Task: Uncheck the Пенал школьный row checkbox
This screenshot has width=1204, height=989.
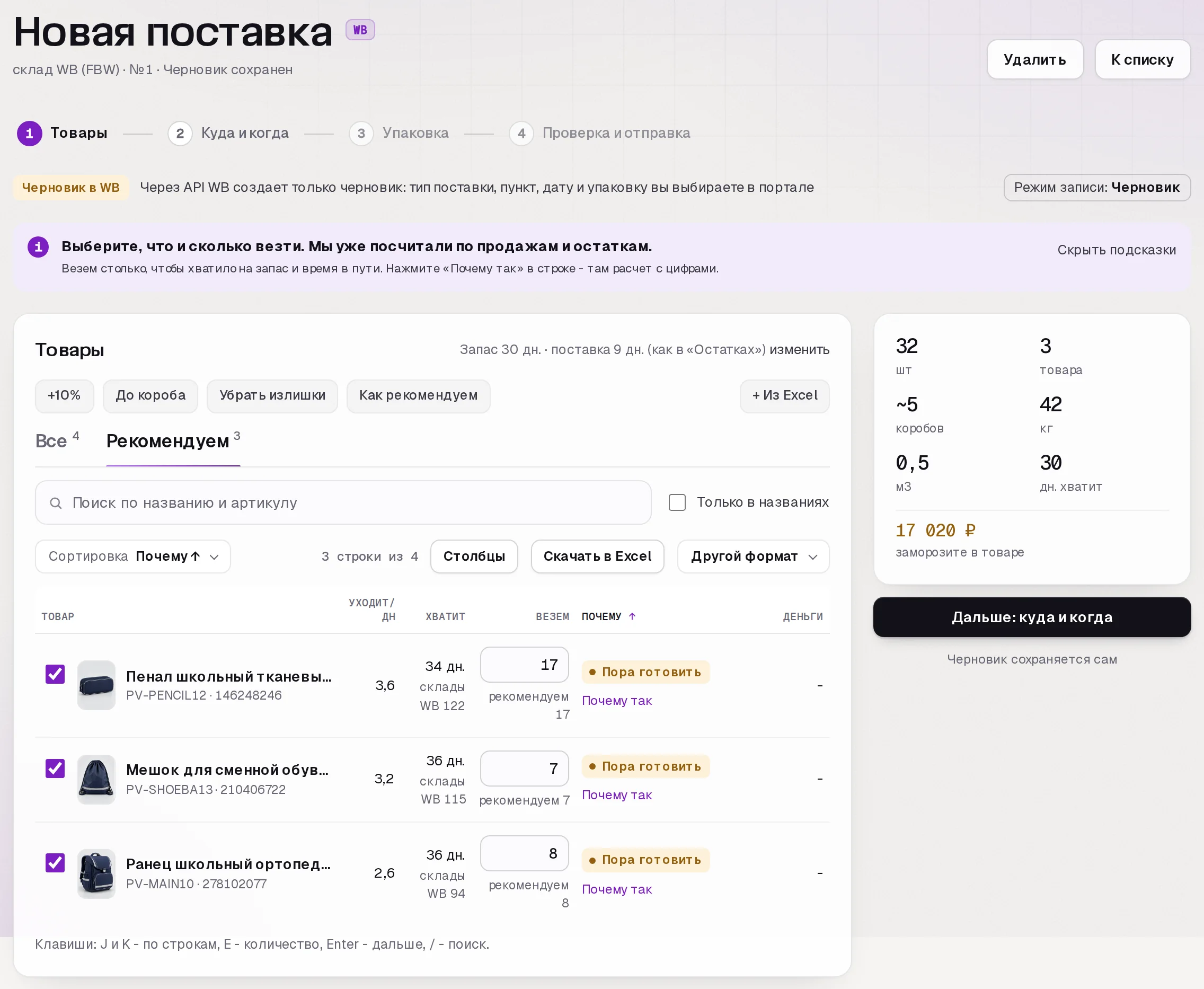Action: click(x=55, y=674)
